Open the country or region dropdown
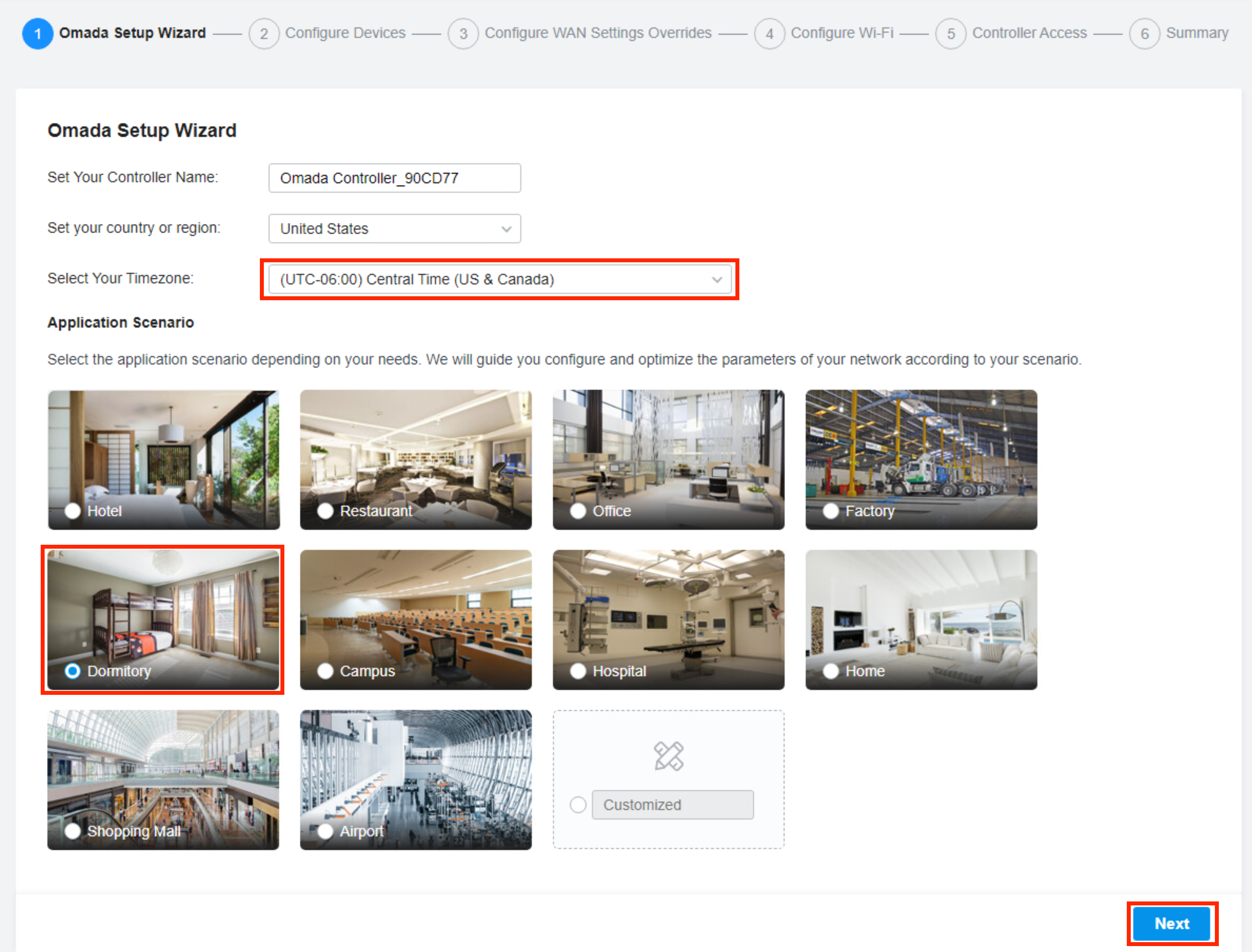This screenshot has height=952, width=1252. point(394,228)
